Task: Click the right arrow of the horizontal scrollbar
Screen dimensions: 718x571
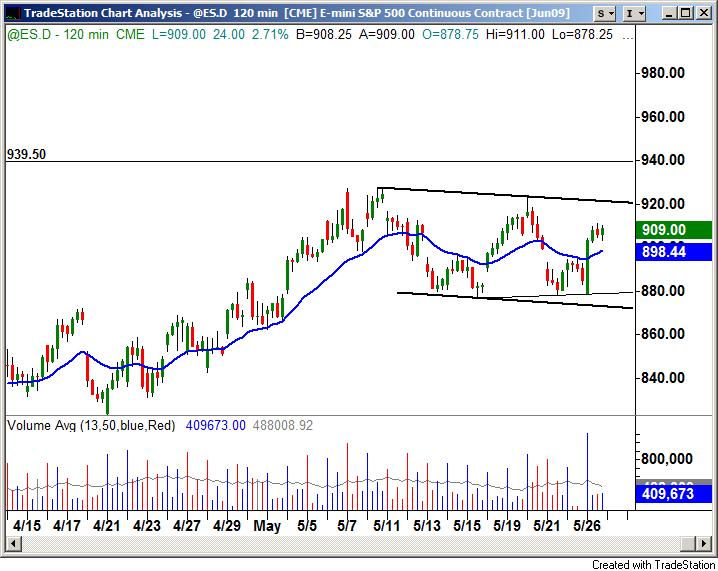Action: [x=704, y=544]
